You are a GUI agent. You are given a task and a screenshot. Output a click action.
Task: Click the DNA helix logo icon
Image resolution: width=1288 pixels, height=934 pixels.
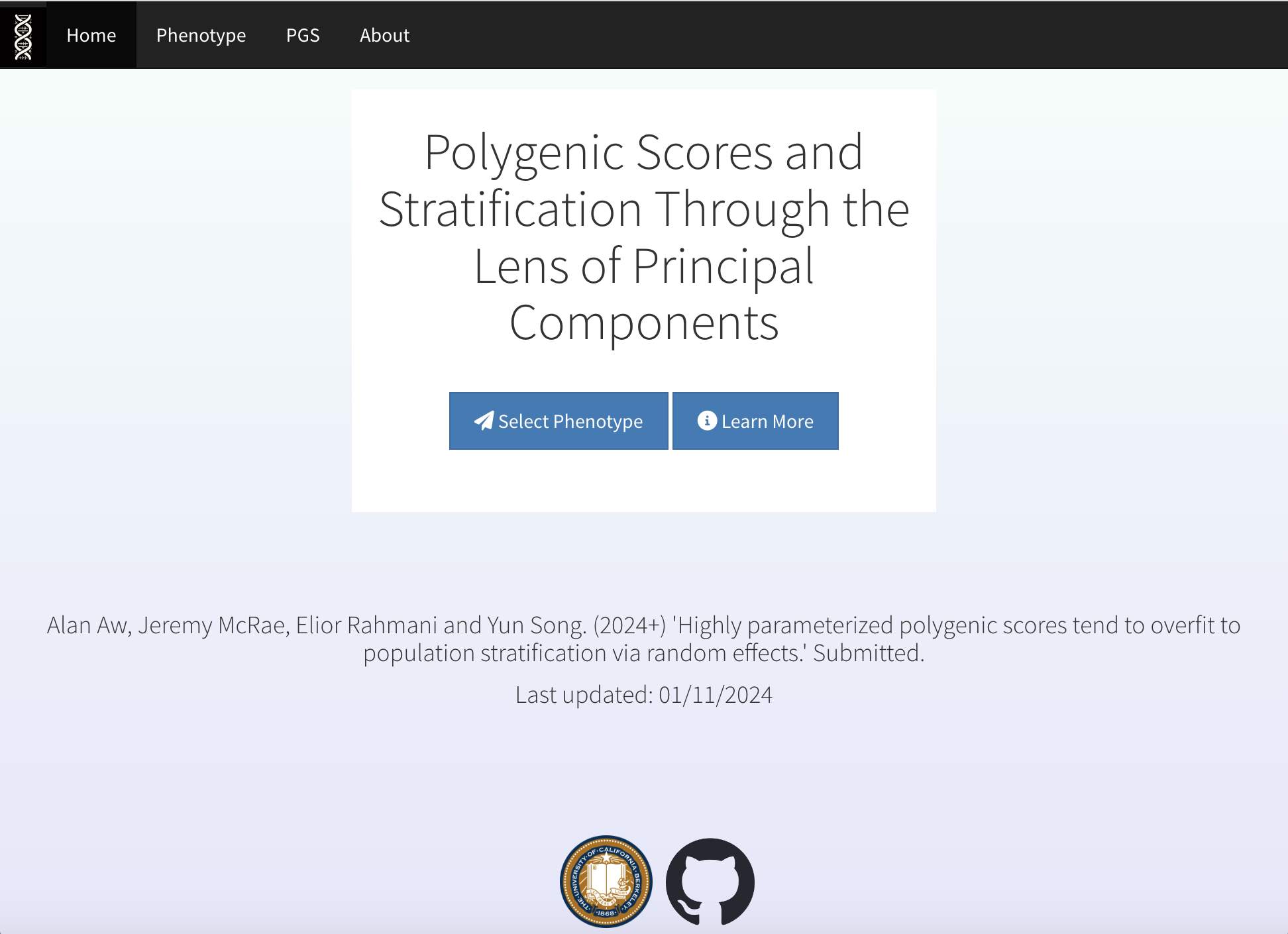pyautogui.click(x=23, y=36)
